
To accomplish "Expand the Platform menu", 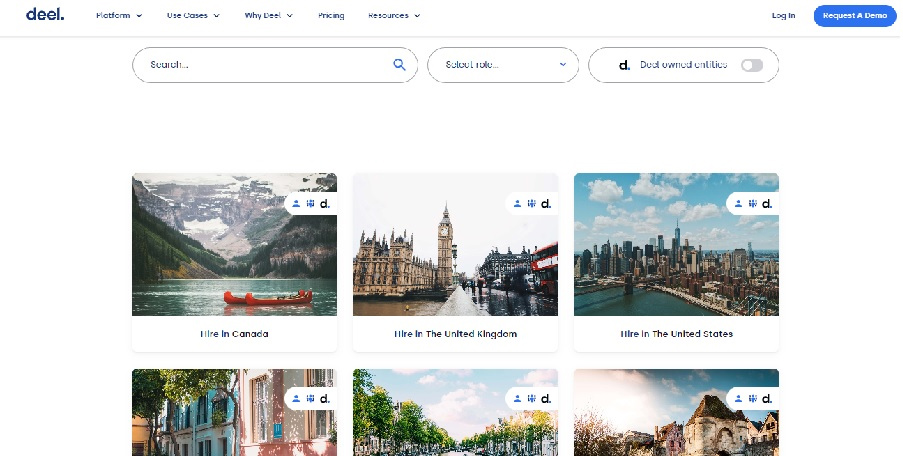I will 119,16.
